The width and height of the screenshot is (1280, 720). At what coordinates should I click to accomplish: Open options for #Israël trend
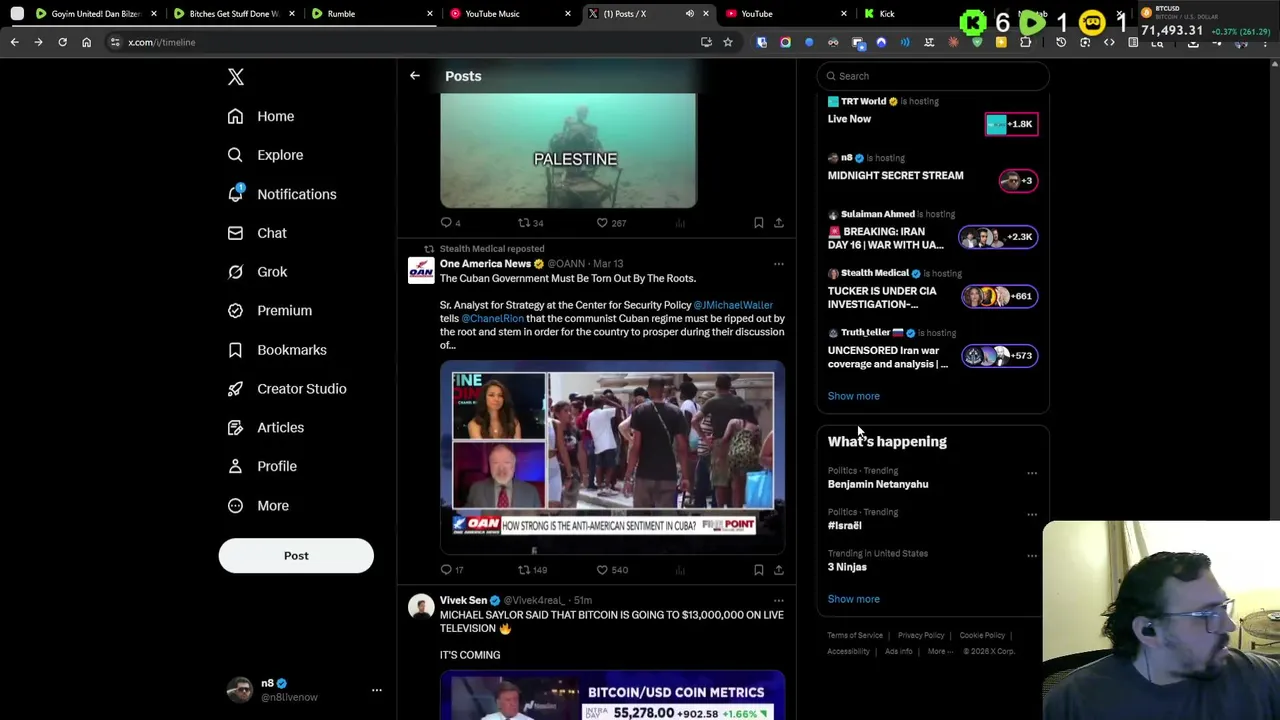pos(1032,514)
